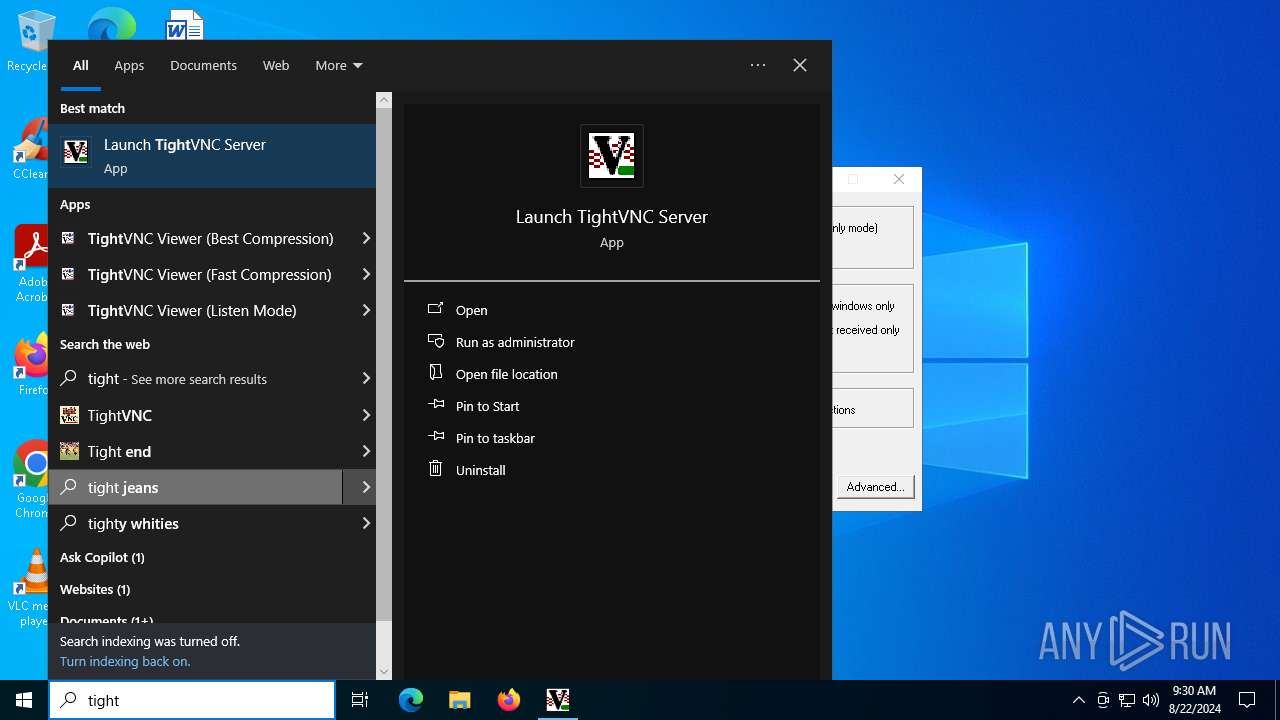The image size is (1280, 720).
Task: Click the Run as administrator shield icon
Action: click(435, 341)
